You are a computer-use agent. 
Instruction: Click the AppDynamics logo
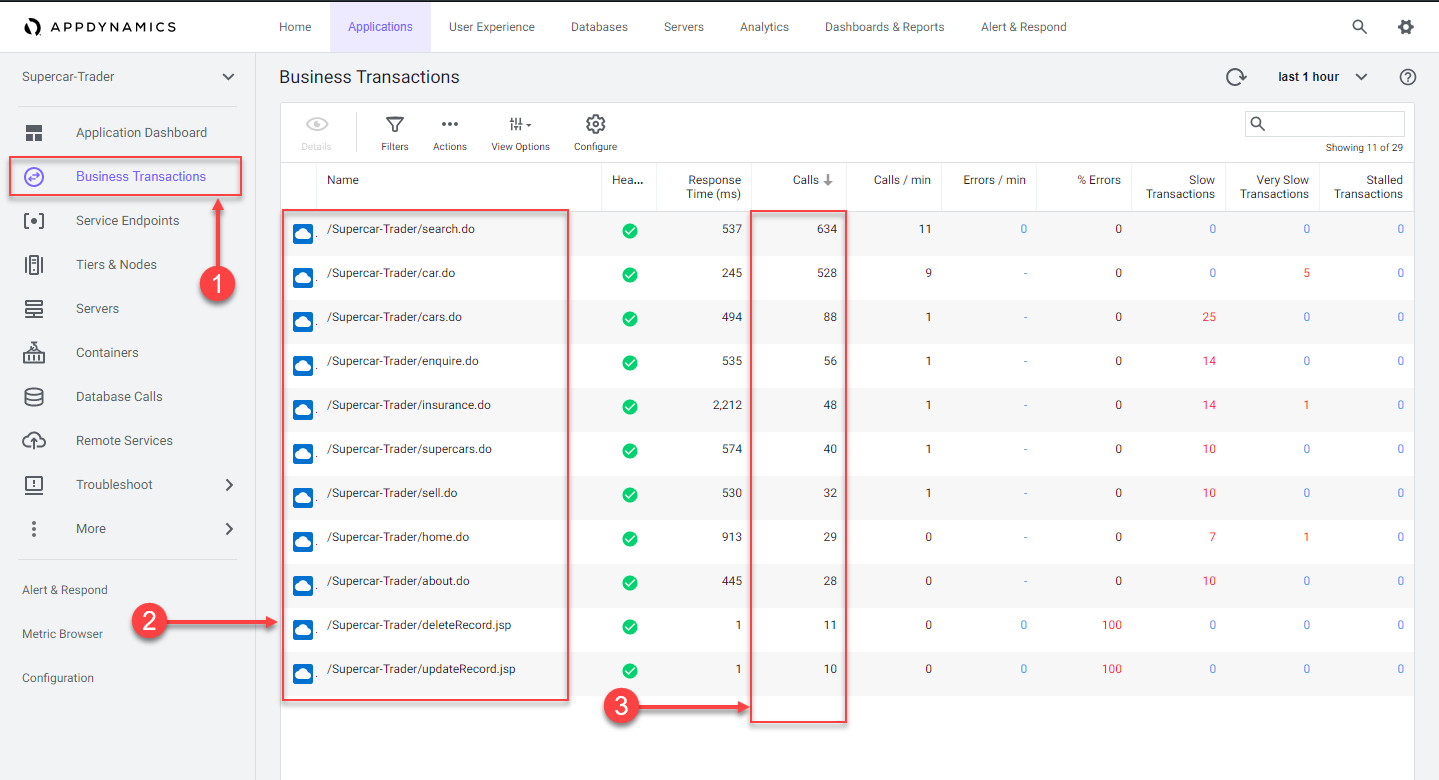tap(100, 27)
